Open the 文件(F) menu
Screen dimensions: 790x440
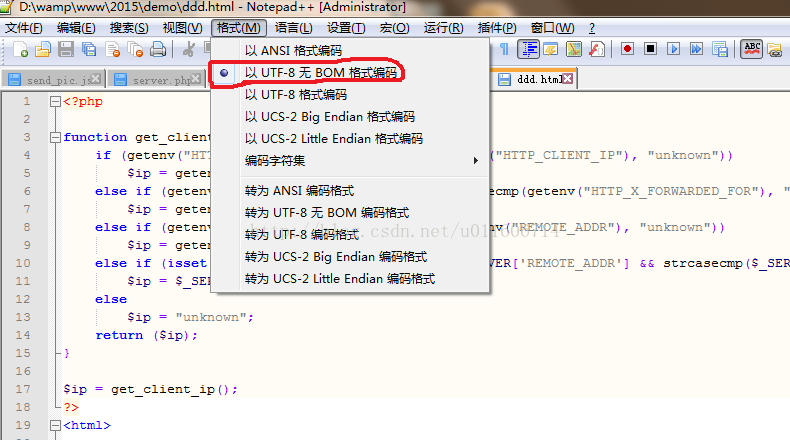click(24, 28)
